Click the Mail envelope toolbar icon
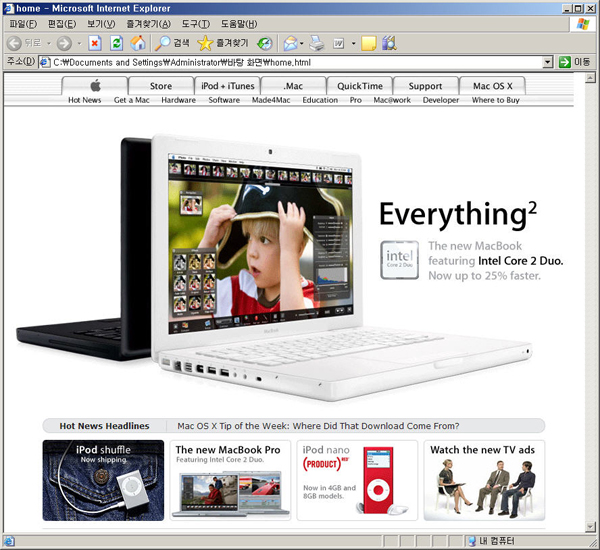 pyautogui.click(x=290, y=43)
